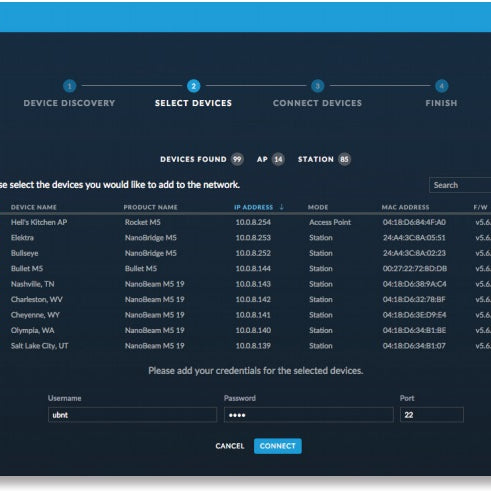Viewport: 491px width, 491px height.
Task: Click IP address 10.0.8.141
Action: pos(253,315)
